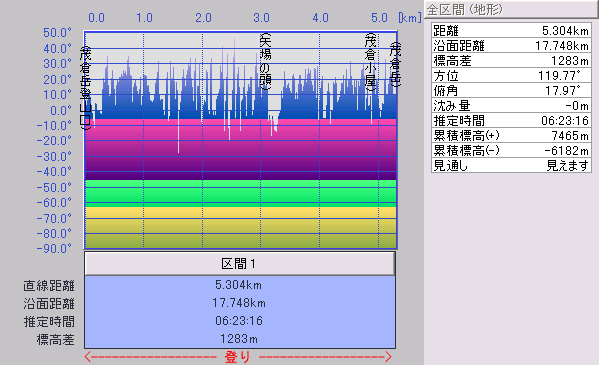
Task: Click the 区間1 section header button
Action: 240,263
